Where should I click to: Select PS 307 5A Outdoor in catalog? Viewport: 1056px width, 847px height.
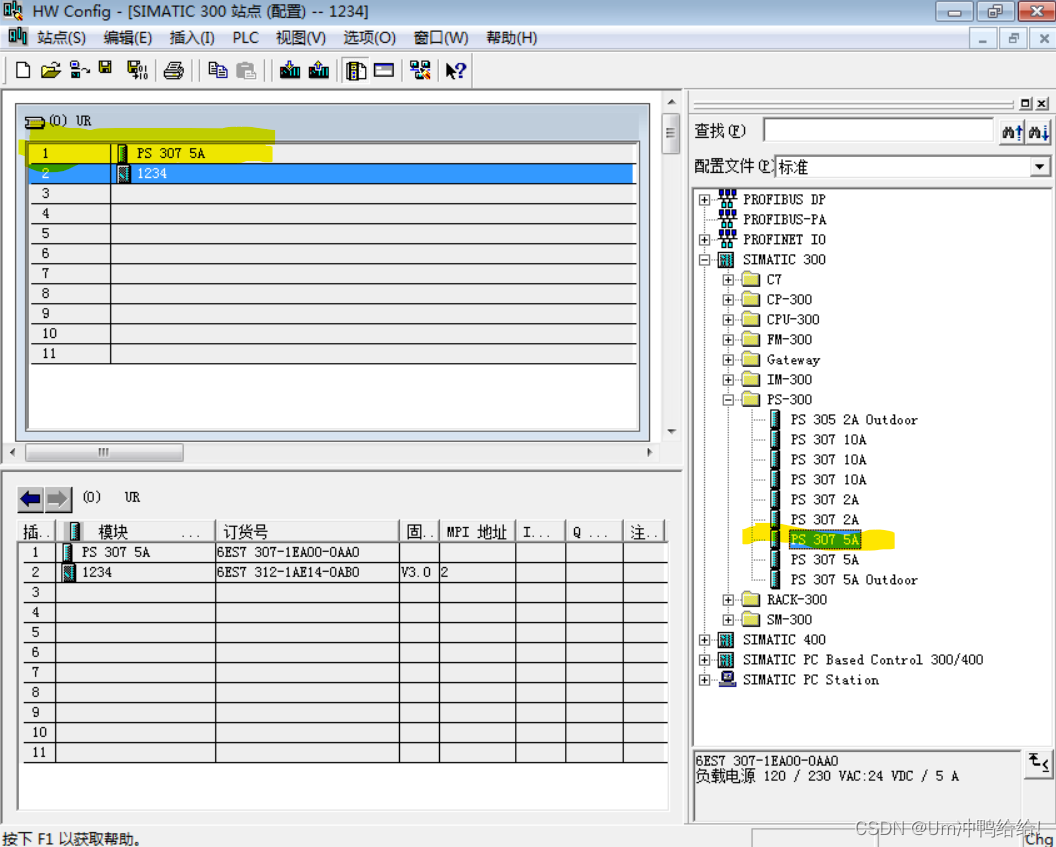click(x=853, y=580)
